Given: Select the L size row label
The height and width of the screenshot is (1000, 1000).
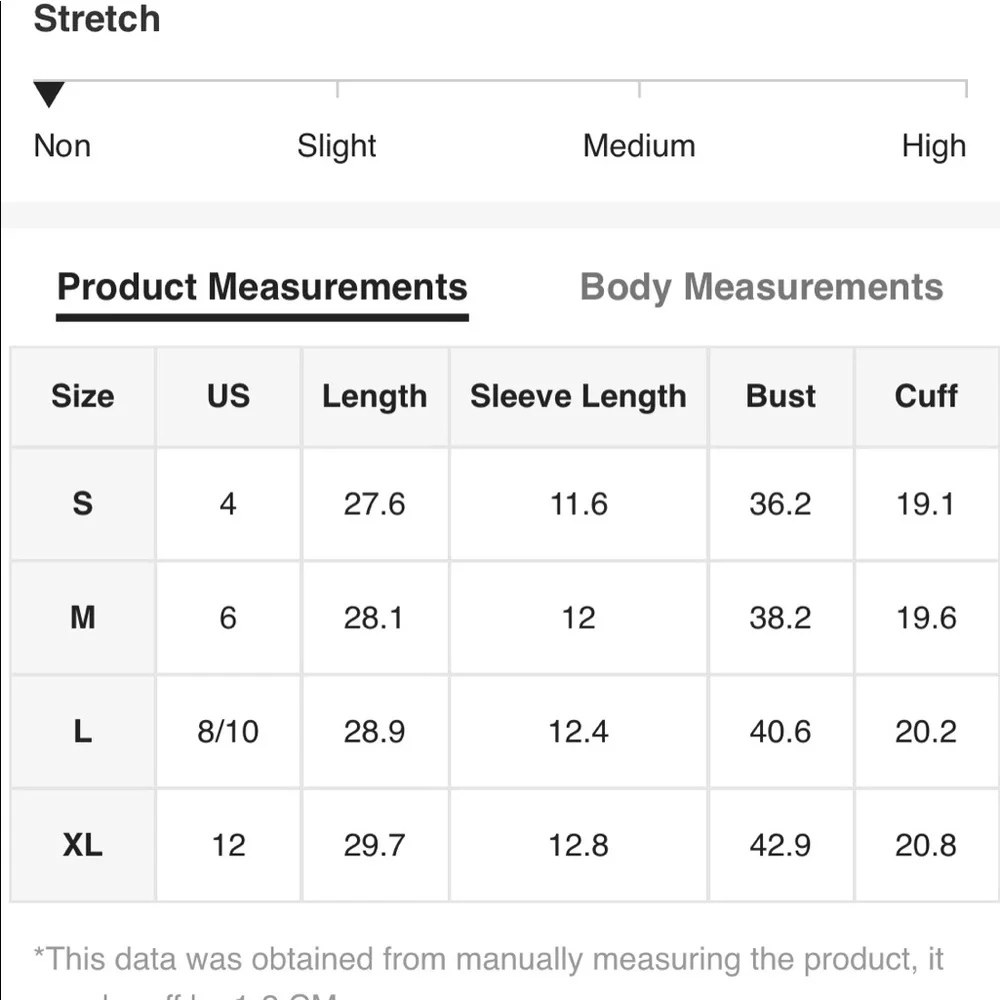Looking at the screenshot, I should (83, 731).
